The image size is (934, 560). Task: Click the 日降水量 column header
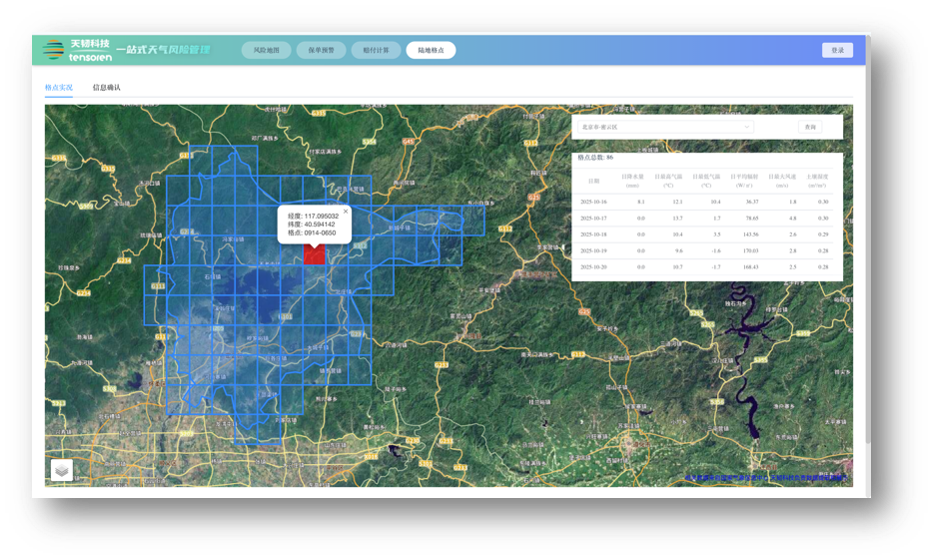pos(633,180)
